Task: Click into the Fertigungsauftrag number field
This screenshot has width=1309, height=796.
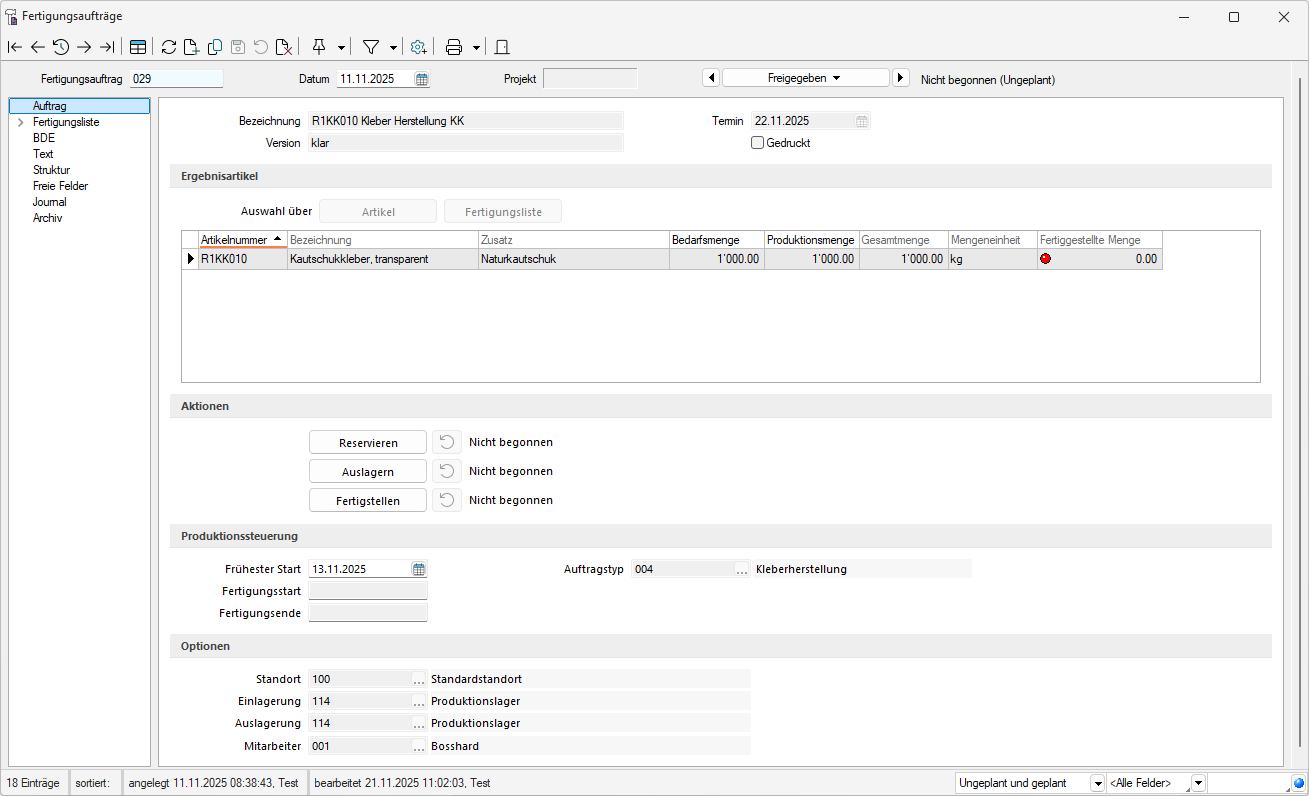Action: tap(175, 78)
